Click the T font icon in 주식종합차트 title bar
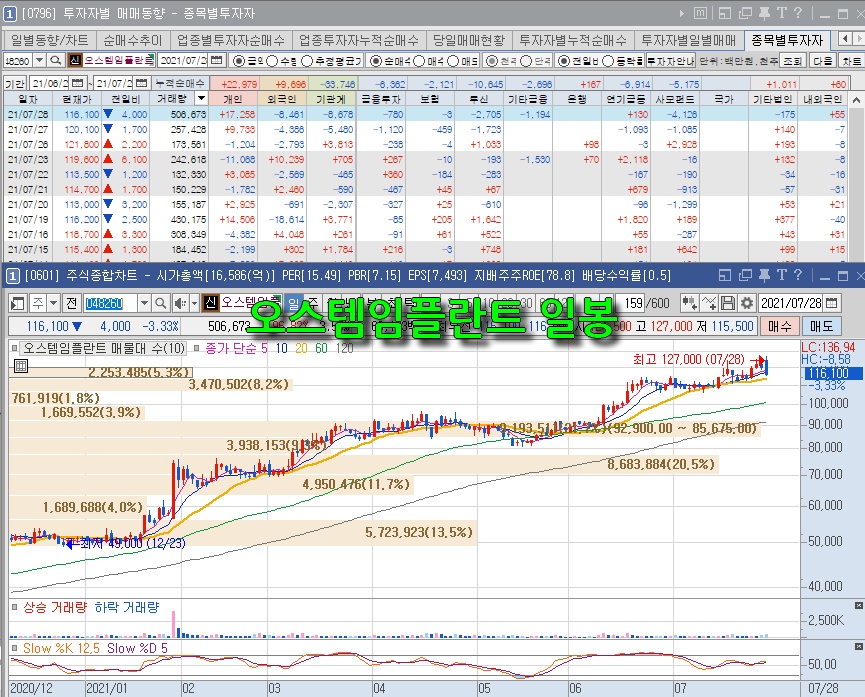Image resolution: width=865 pixels, height=697 pixels. 782,275
